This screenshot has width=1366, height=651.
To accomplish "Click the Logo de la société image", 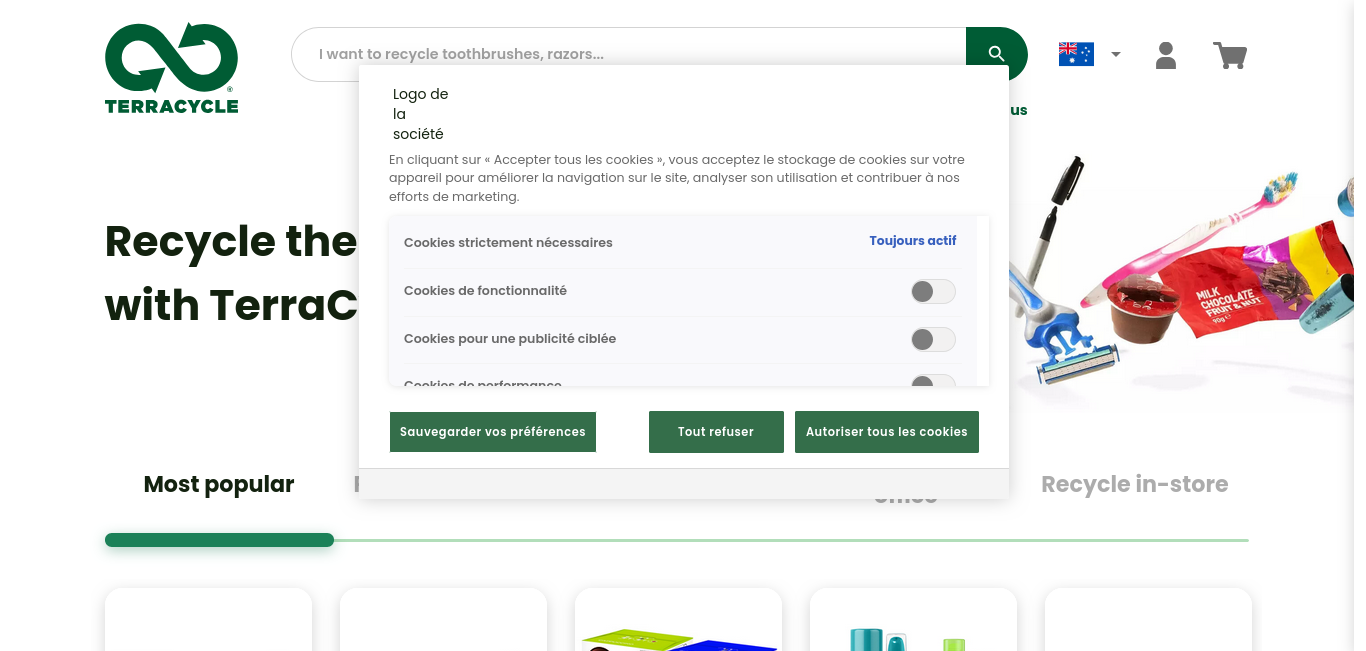I will (x=420, y=114).
